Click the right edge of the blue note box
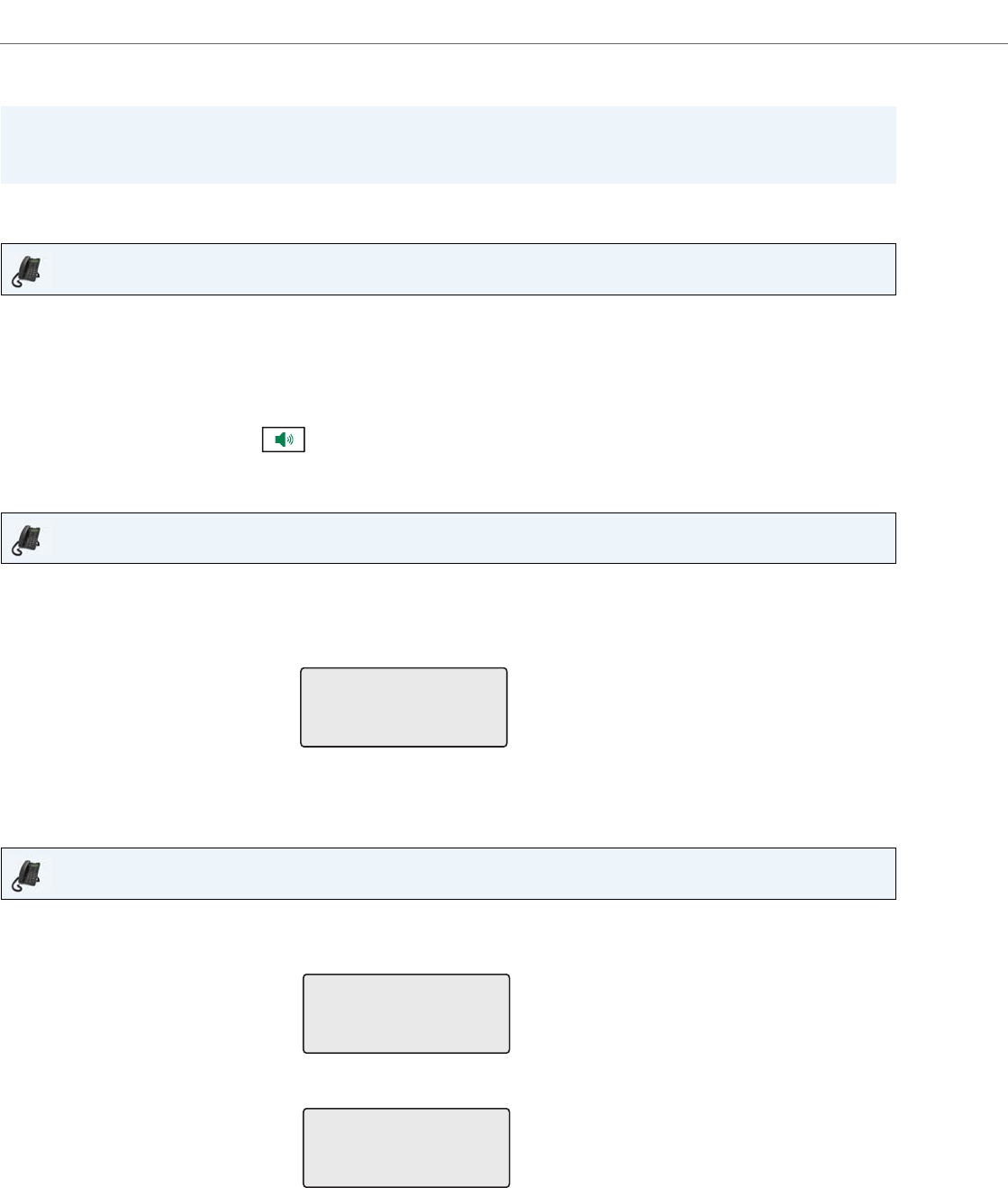 892,145
